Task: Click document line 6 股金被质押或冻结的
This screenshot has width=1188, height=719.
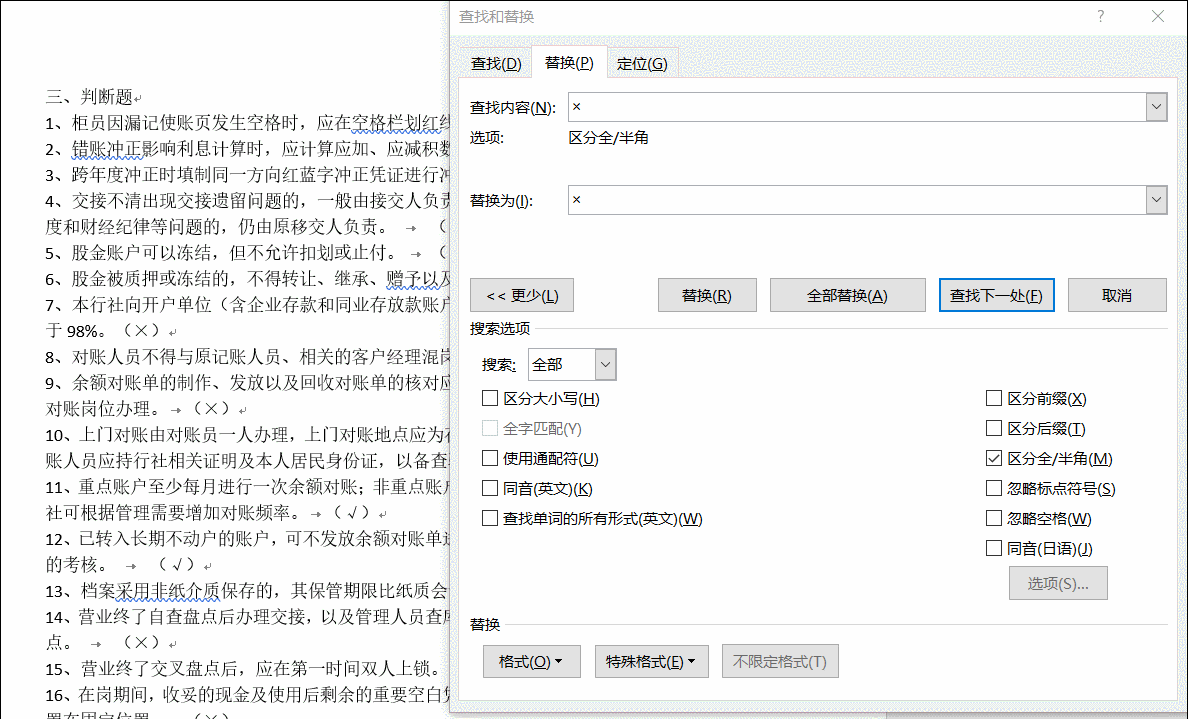Action: [x=246, y=279]
